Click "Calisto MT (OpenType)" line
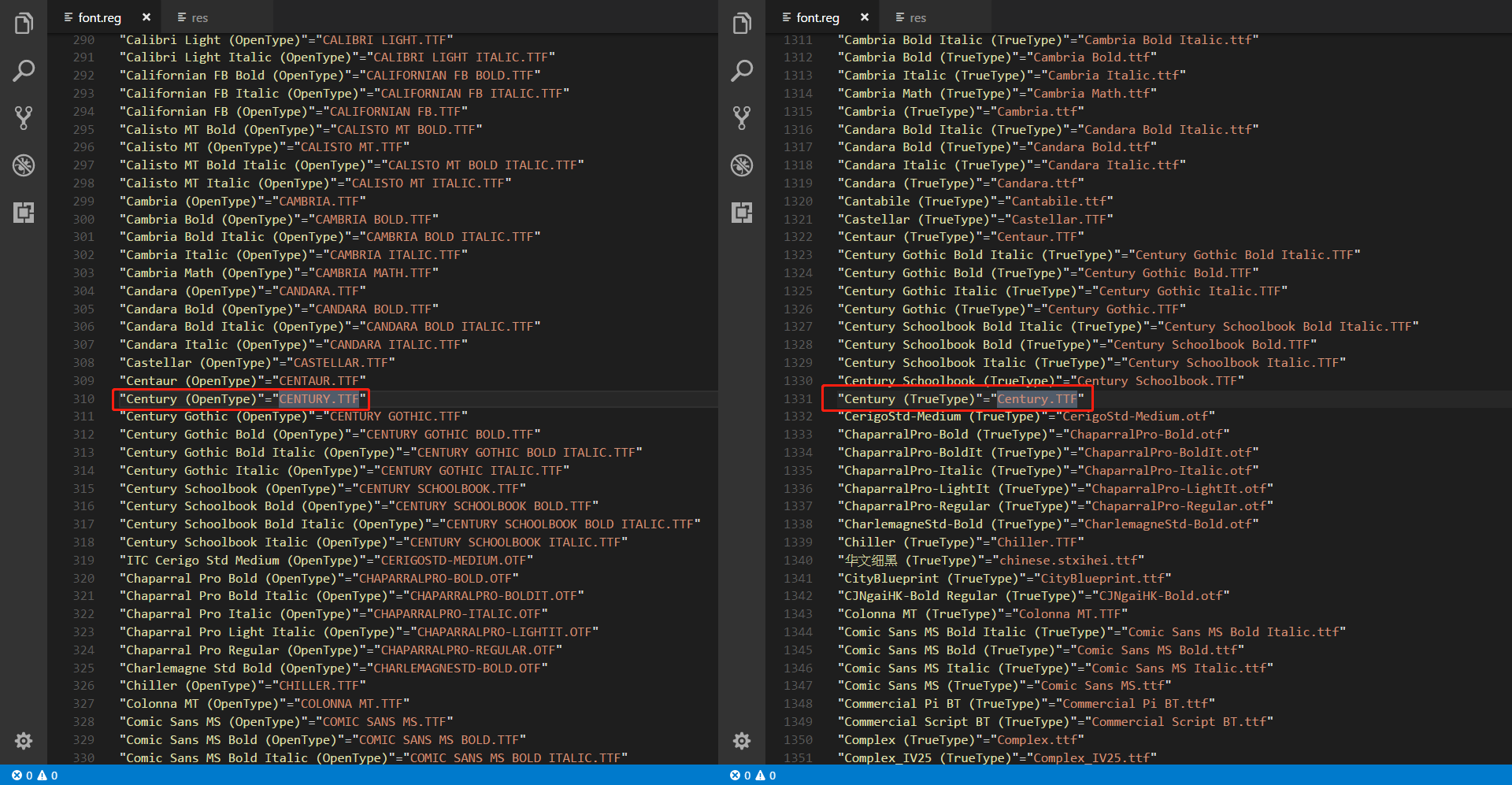This screenshot has width=1512, height=785. (265, 147)
